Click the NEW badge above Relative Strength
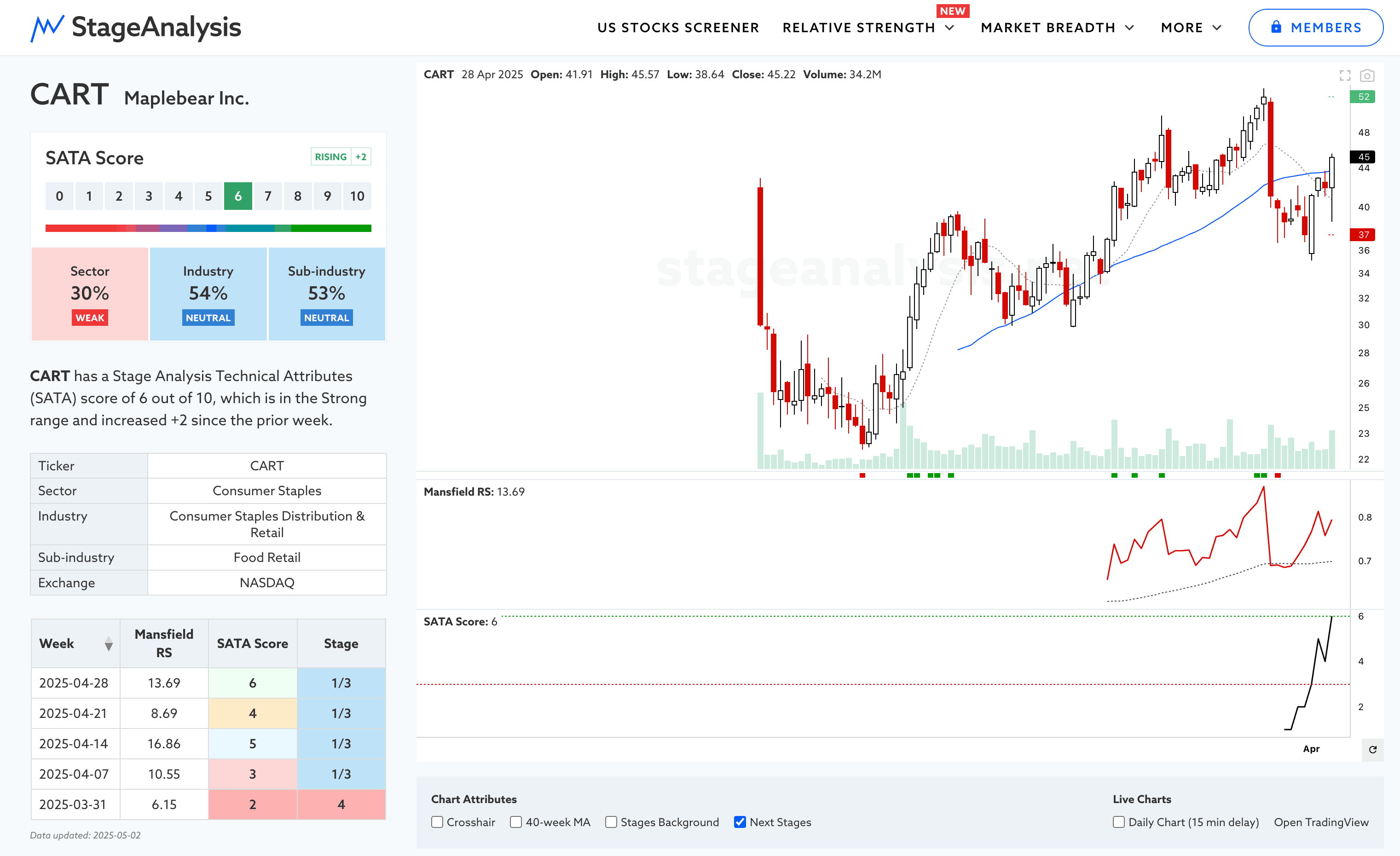The width and height of the screenshot is (1400, 856). click(953, 11)
